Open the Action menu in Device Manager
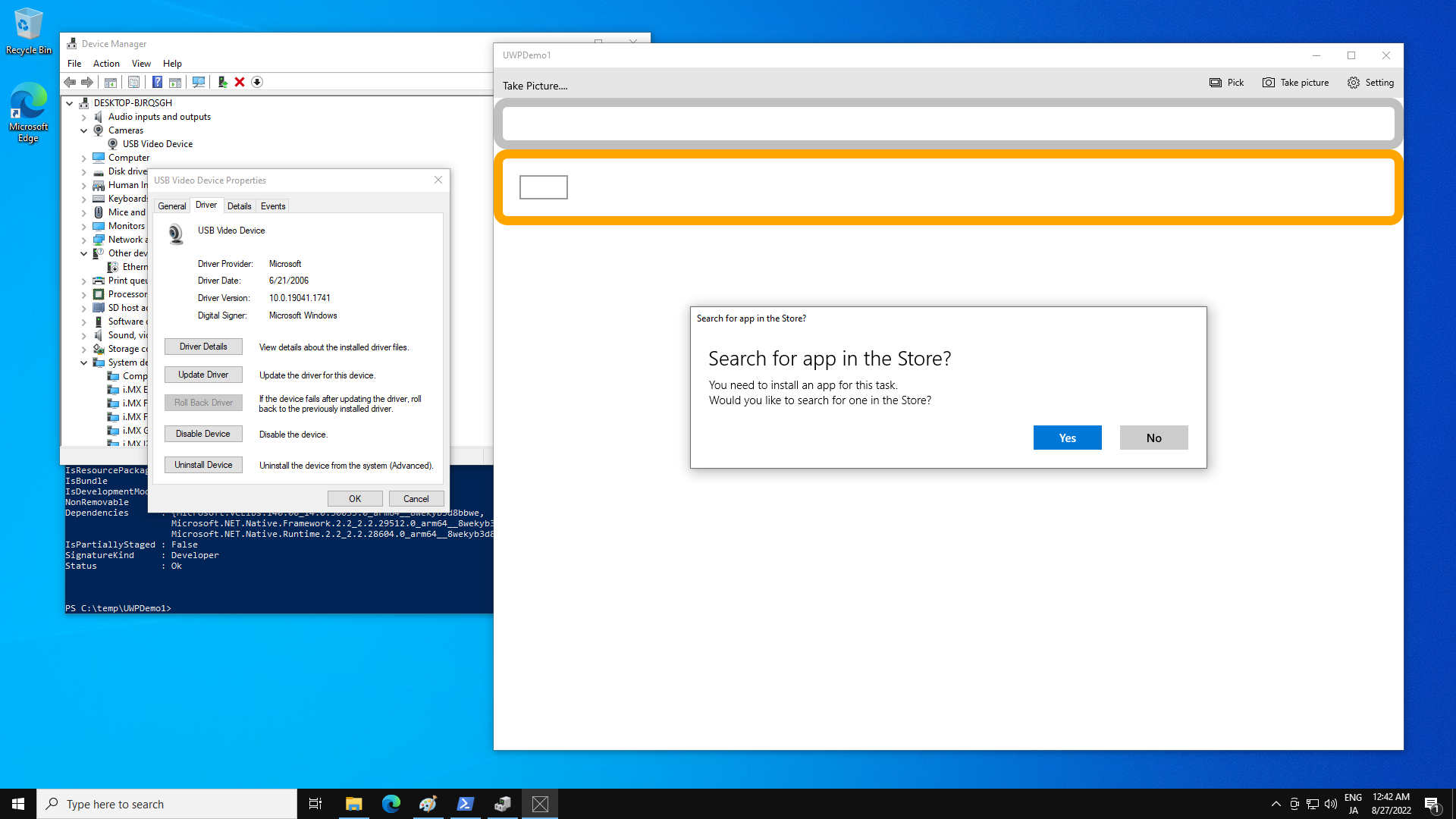Viewport: 1456px width, 819px height. tap(106, 64)
